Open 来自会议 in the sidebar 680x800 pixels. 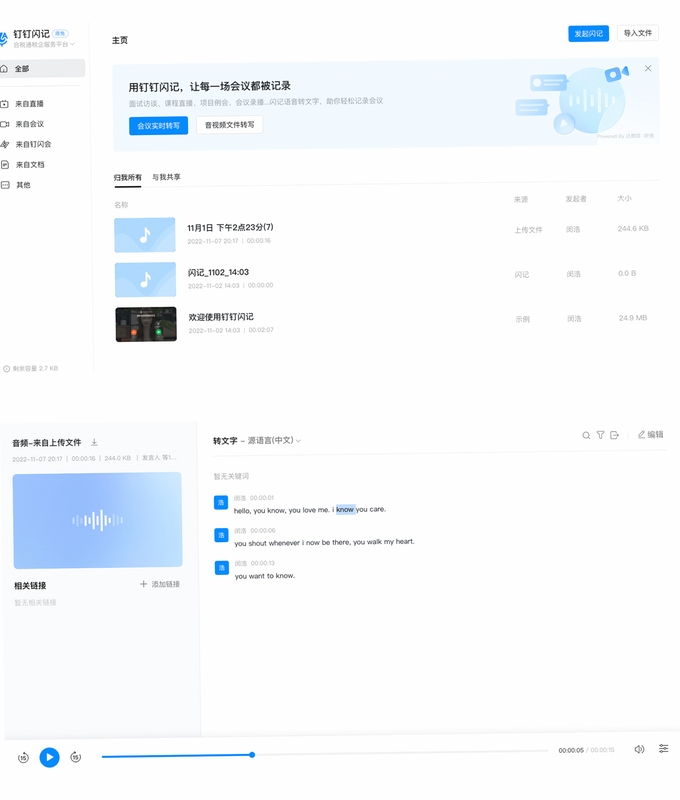tap(29, 124)
